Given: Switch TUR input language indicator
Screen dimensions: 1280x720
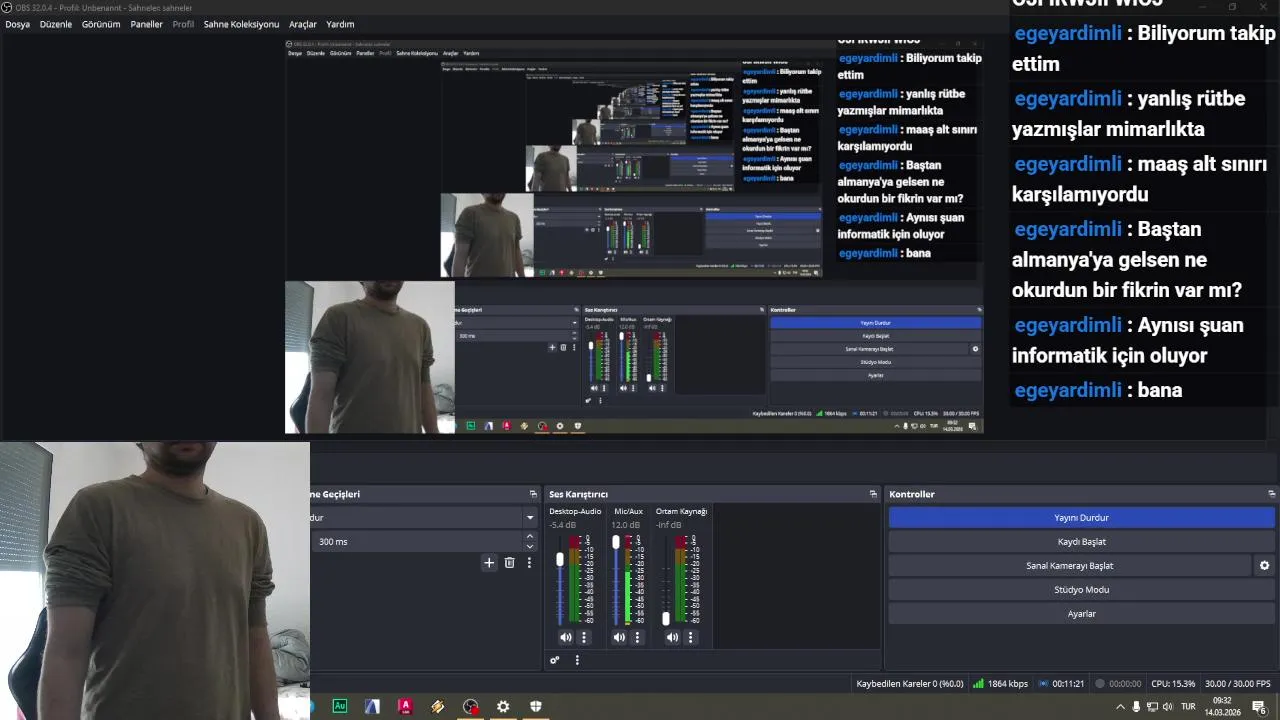Looking at the screenshot, I should (x=1188, y=707).
